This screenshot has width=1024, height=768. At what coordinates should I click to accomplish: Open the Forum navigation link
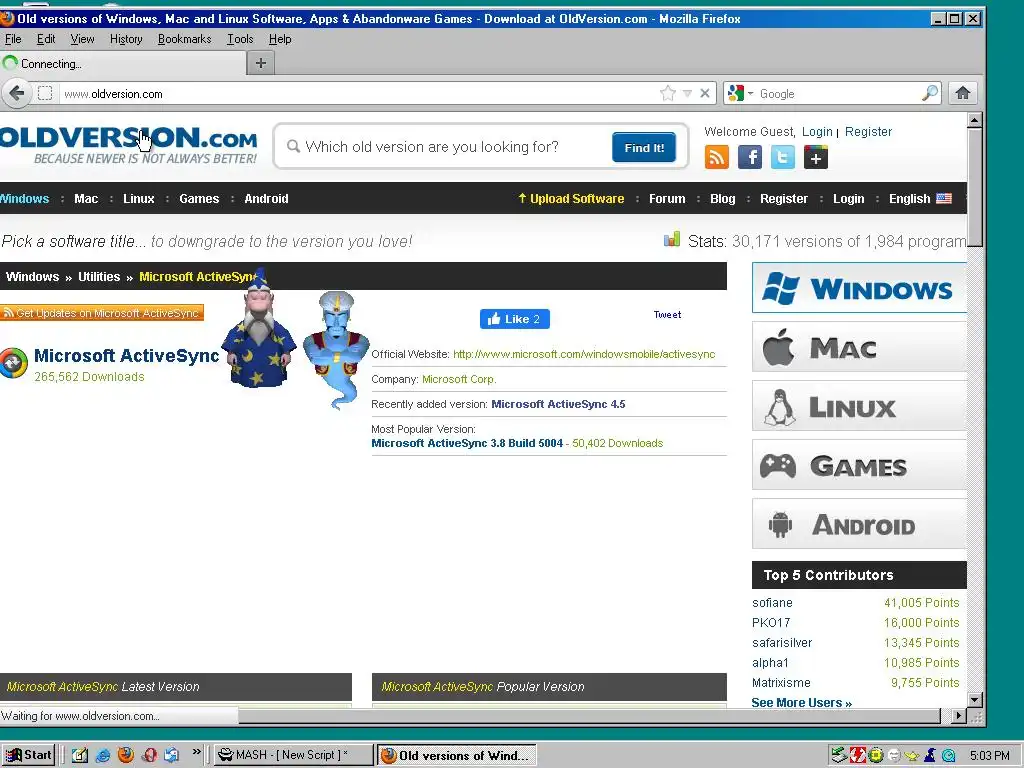[x=667, y=199]
